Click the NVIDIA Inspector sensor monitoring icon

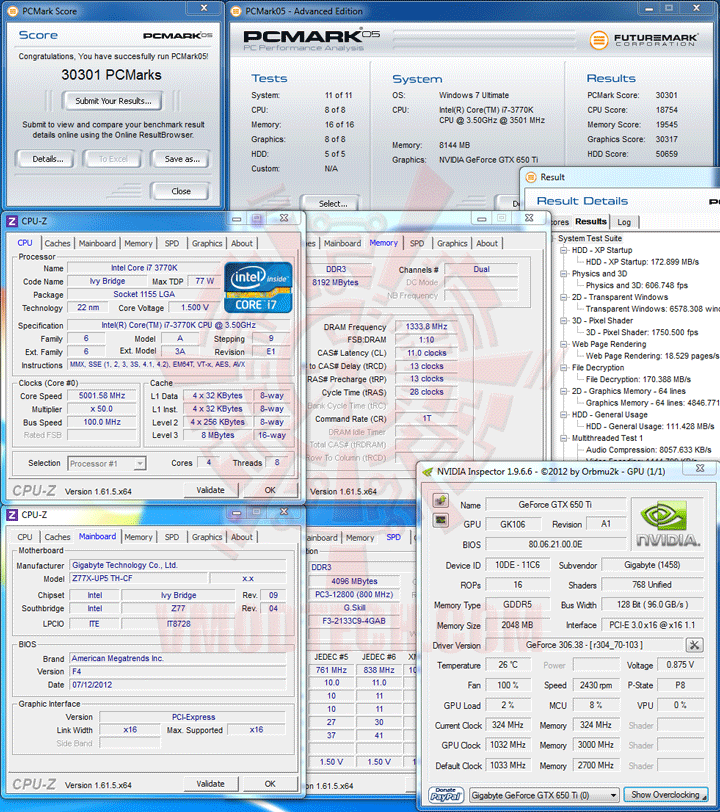[x=440, y=519]
